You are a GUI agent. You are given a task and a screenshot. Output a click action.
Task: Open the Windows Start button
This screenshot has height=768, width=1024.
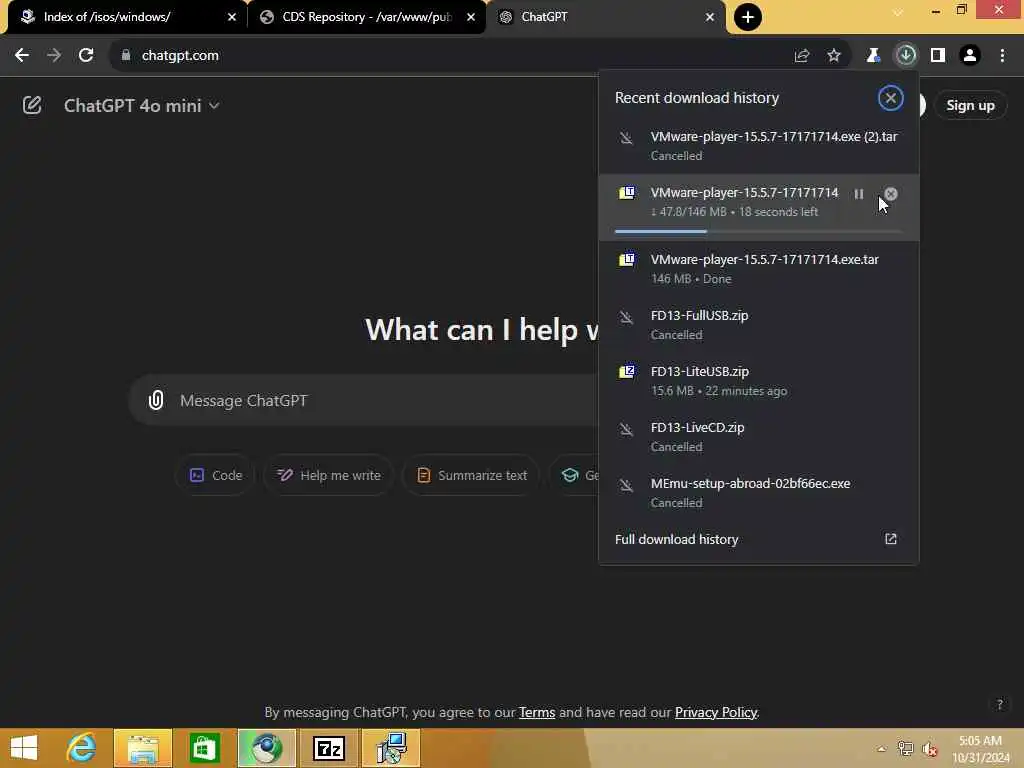click(x=25, y=748)
